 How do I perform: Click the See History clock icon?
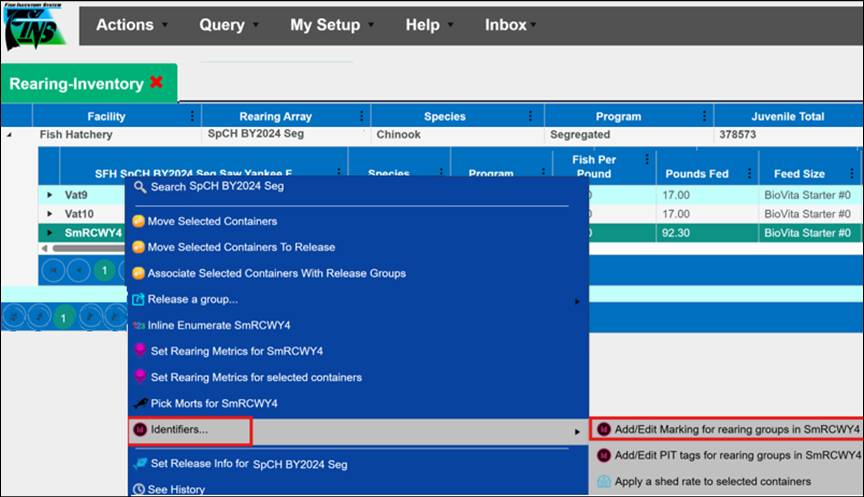pyautogui.click(x=139, y=489)
